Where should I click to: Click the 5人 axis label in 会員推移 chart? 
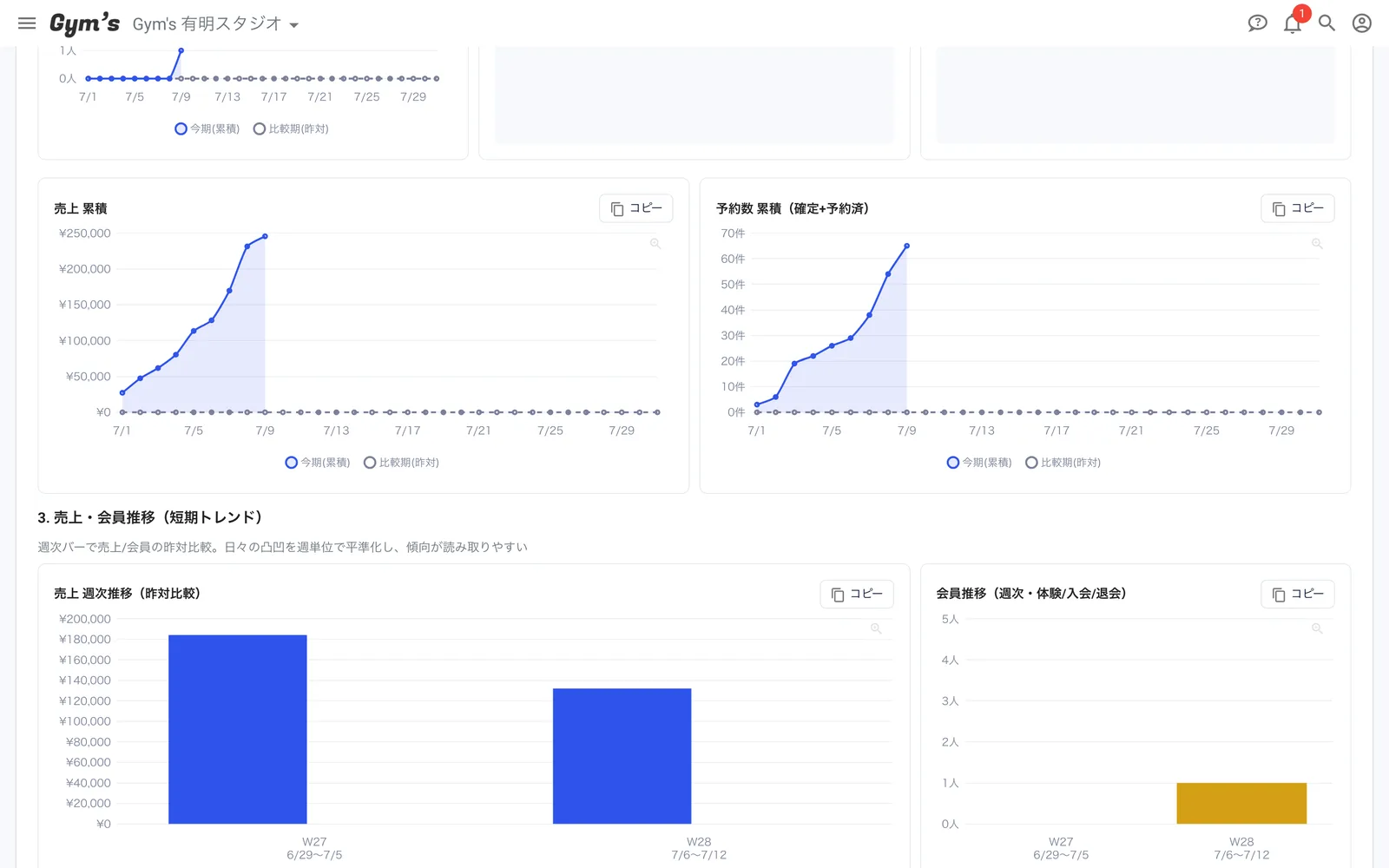[951, 619]
